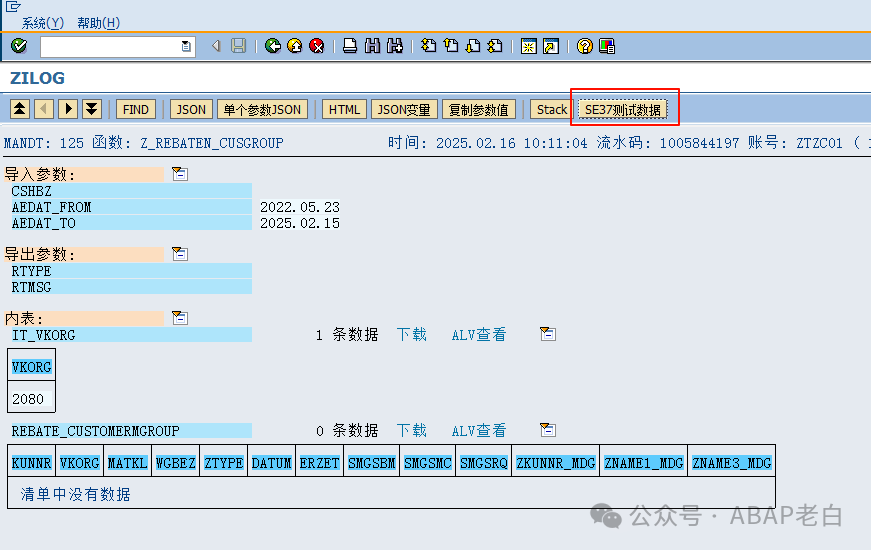871x550 pixels.
Task: Click the VKORG header in IT_VKORG table
Action: 32,367
